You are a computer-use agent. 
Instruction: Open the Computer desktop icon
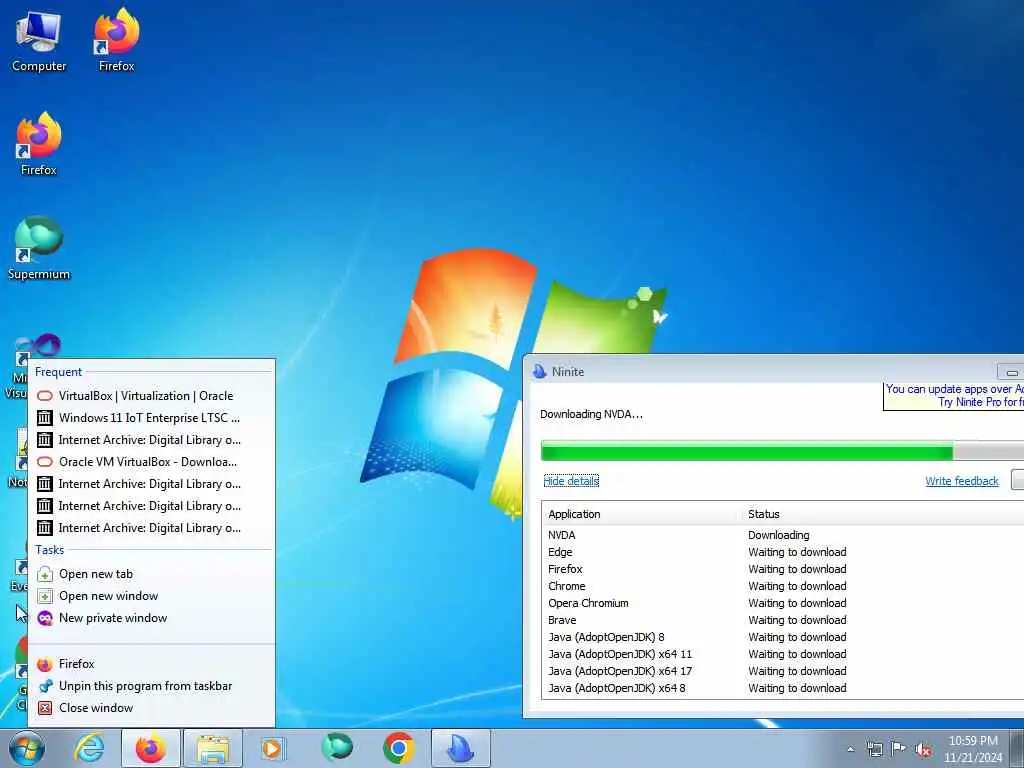pos(39,42)
